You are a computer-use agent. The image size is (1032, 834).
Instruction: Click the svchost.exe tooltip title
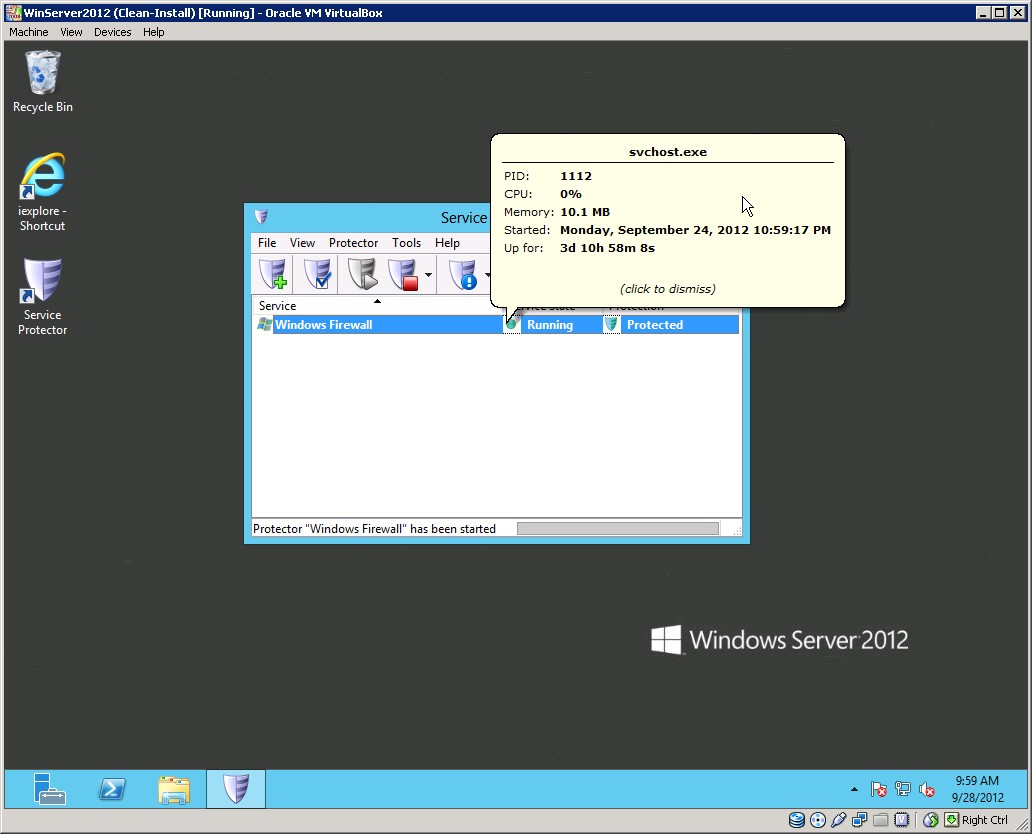point(667,152)
